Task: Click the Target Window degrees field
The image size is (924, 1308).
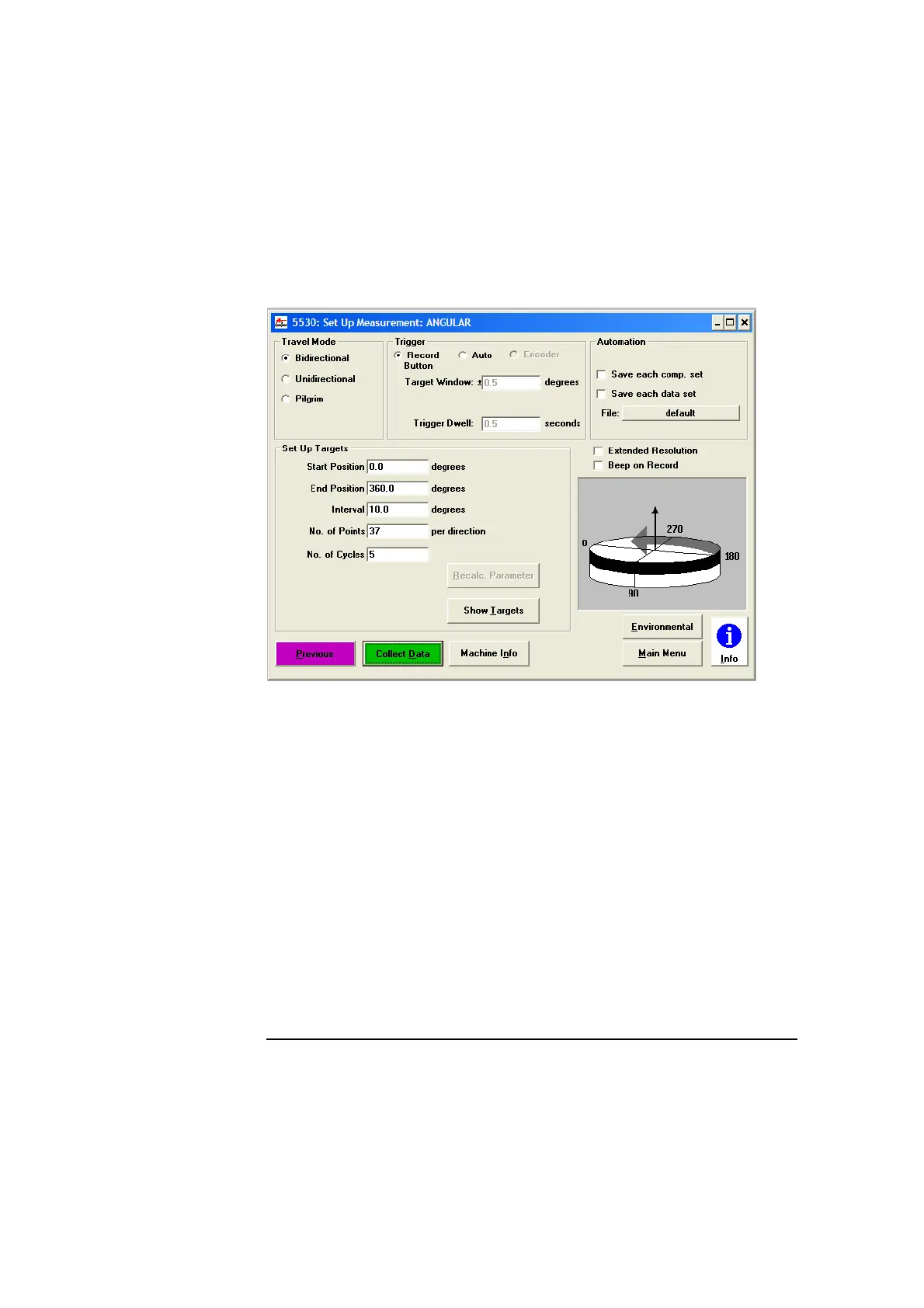Action: coord(511,383)
